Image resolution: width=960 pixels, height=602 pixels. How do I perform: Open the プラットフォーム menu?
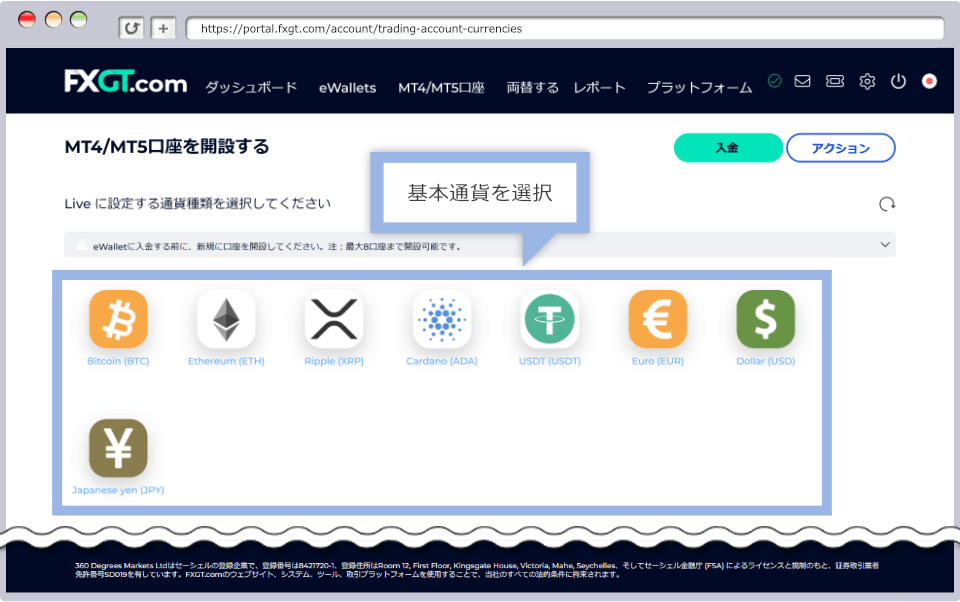click(x=699, y=88)
